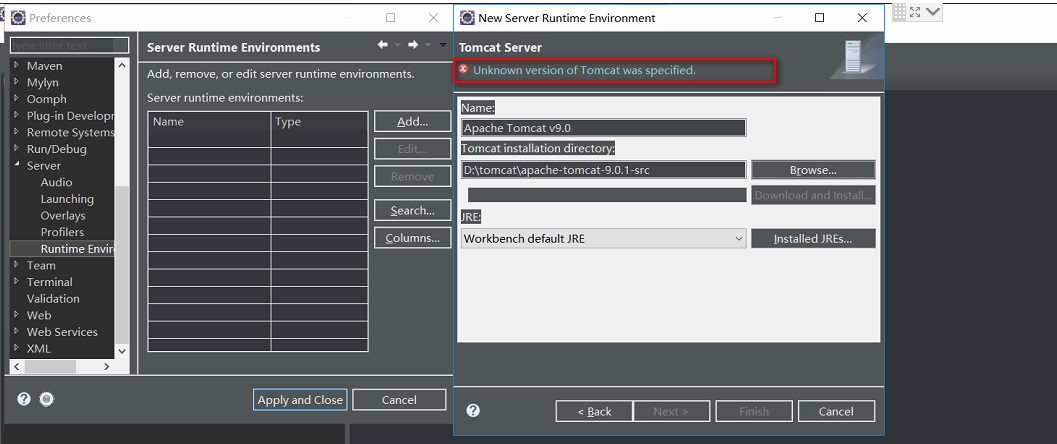Screen dimensions: 1057x444
Task: Collapse the Server tree node
Action: click(17, 165)
